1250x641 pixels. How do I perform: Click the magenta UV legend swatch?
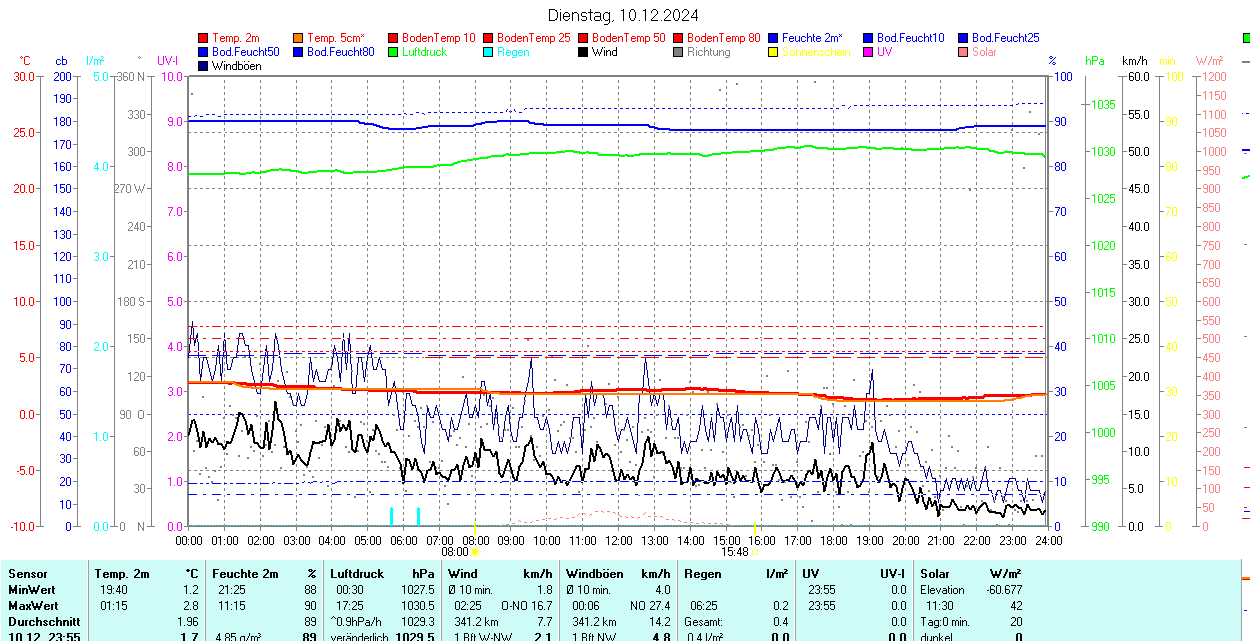point(869,52)
